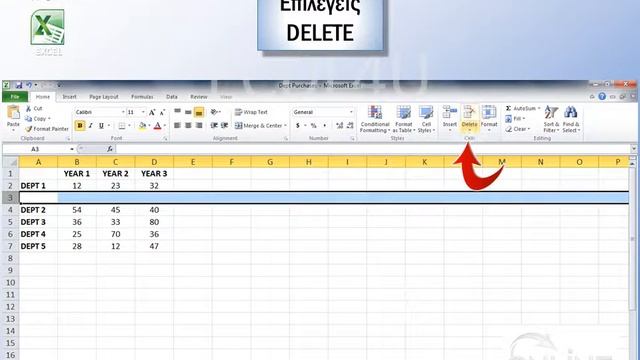Click the Decrease Indent icon
Screen dimensions: 640x360
pos(214,126)
